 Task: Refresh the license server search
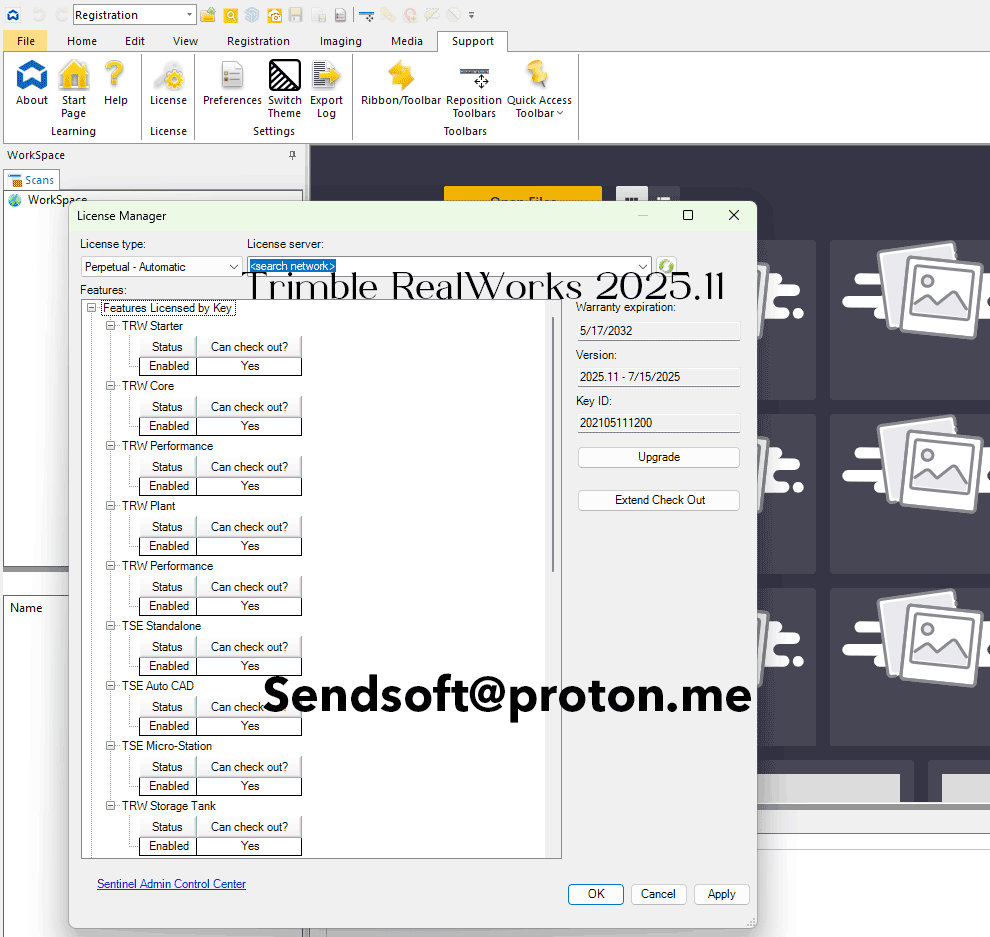point(666,265)
